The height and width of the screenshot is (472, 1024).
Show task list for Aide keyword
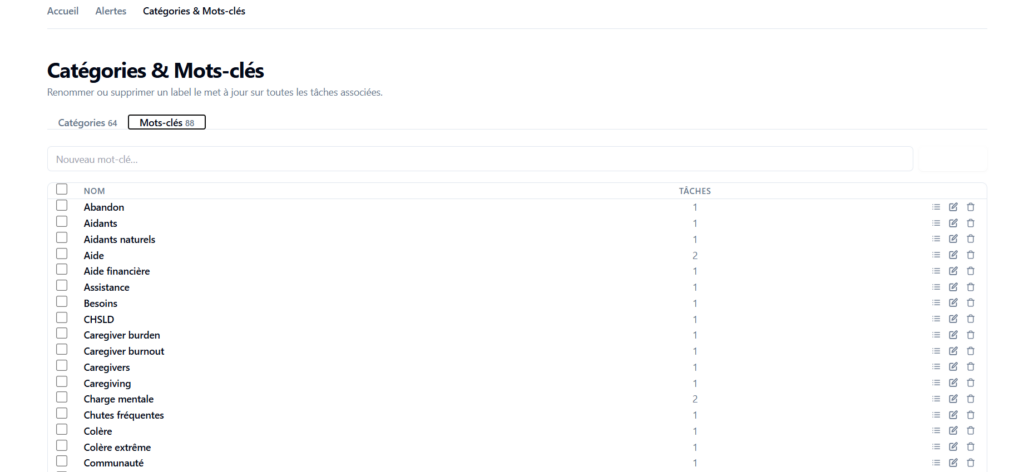(936, 255)
